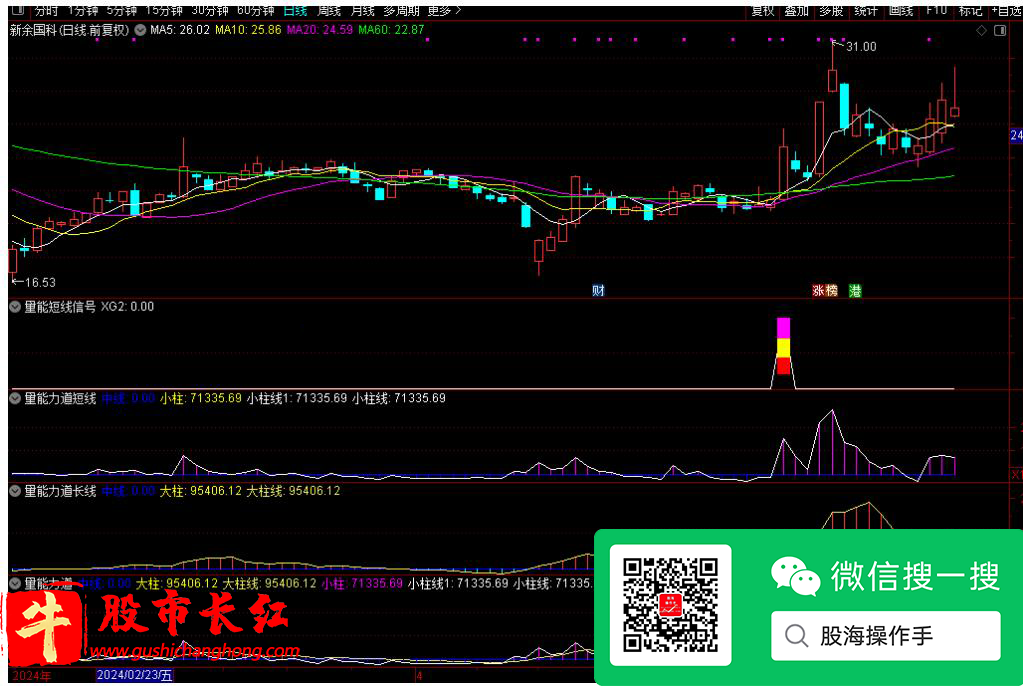Click the 新余国科(日线,前复权) stock title
Image resolution: width=1023 pixels, height=686 pixels.
[x=69, y=30]
